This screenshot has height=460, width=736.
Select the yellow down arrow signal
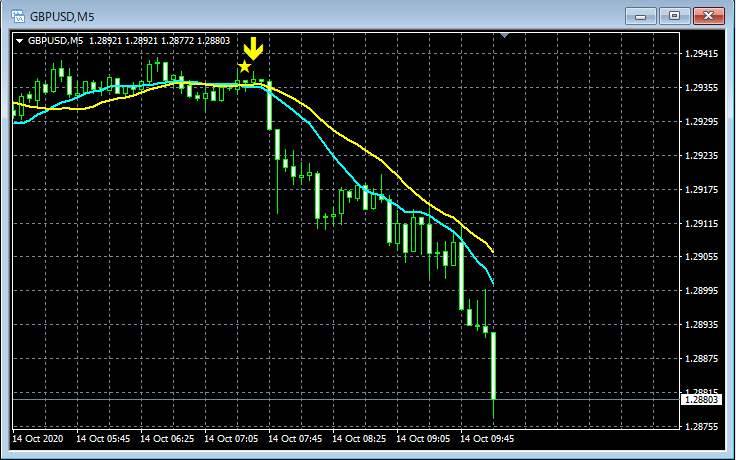pyautogui.click(x=253, y=49)
